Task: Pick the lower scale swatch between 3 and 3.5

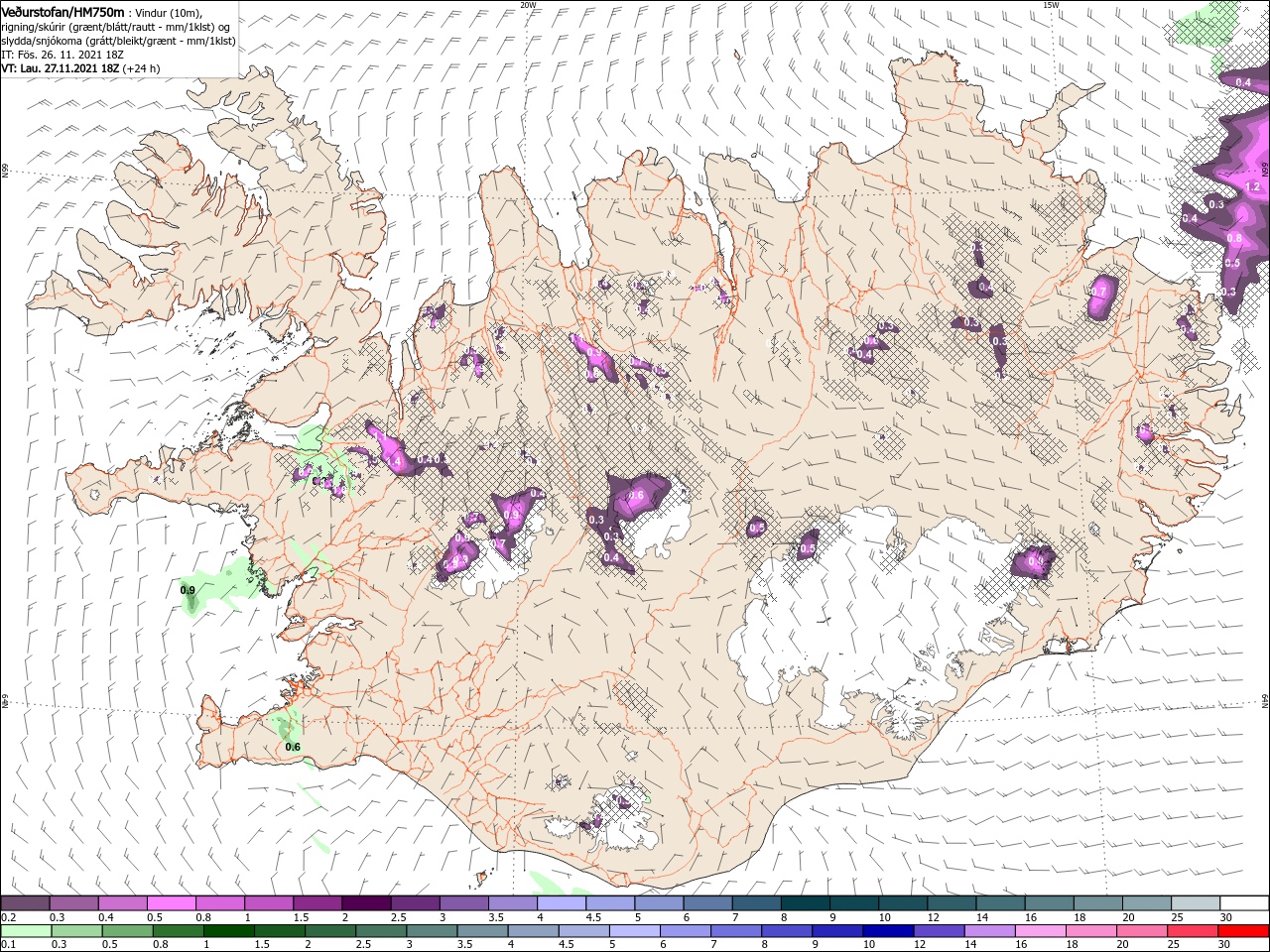Action: (433, 931)
